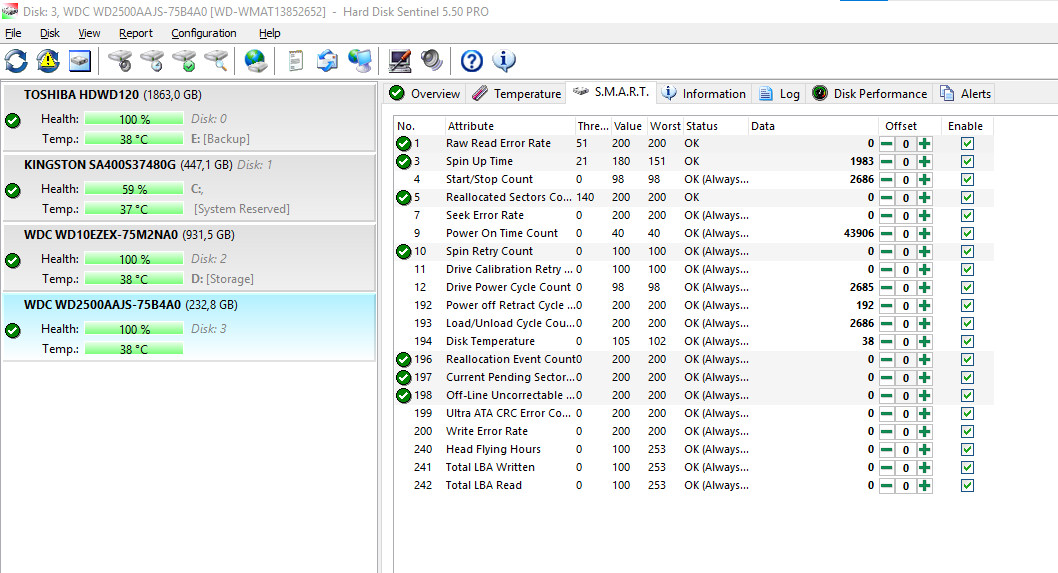The height and width of the screenshot is (573, 1058).
Task: Toggle Enable checkbox for Total LBA Read
Action: (967, 486)
